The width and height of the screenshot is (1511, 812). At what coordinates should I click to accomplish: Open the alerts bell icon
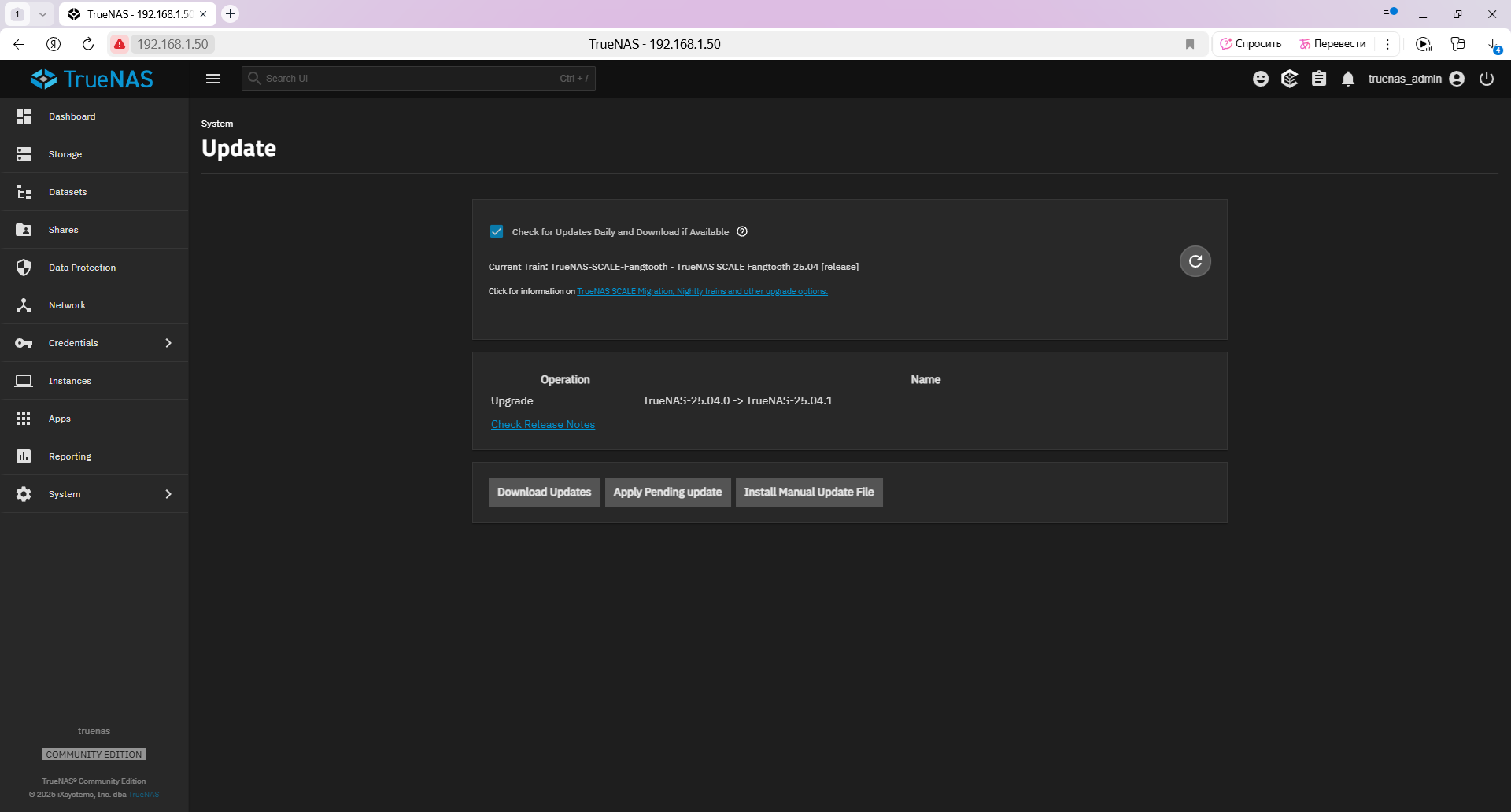coord(1348,79)
